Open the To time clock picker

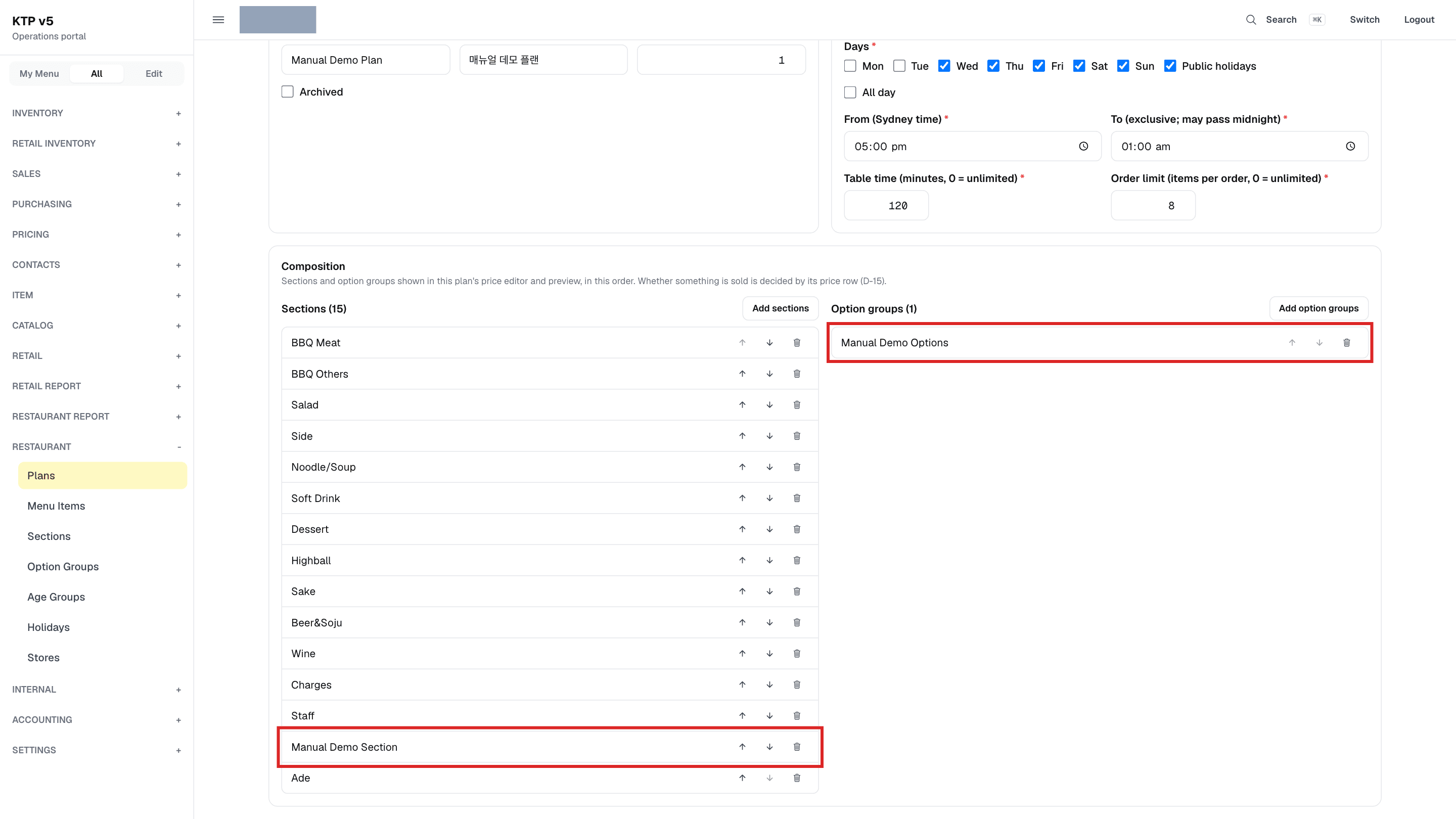(1350, 147)
